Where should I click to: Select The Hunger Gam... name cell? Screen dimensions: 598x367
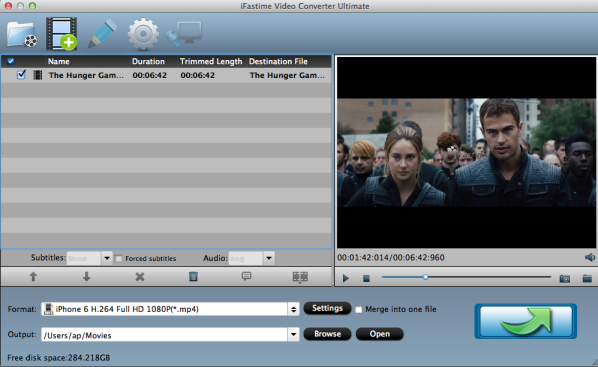point(86,75)
